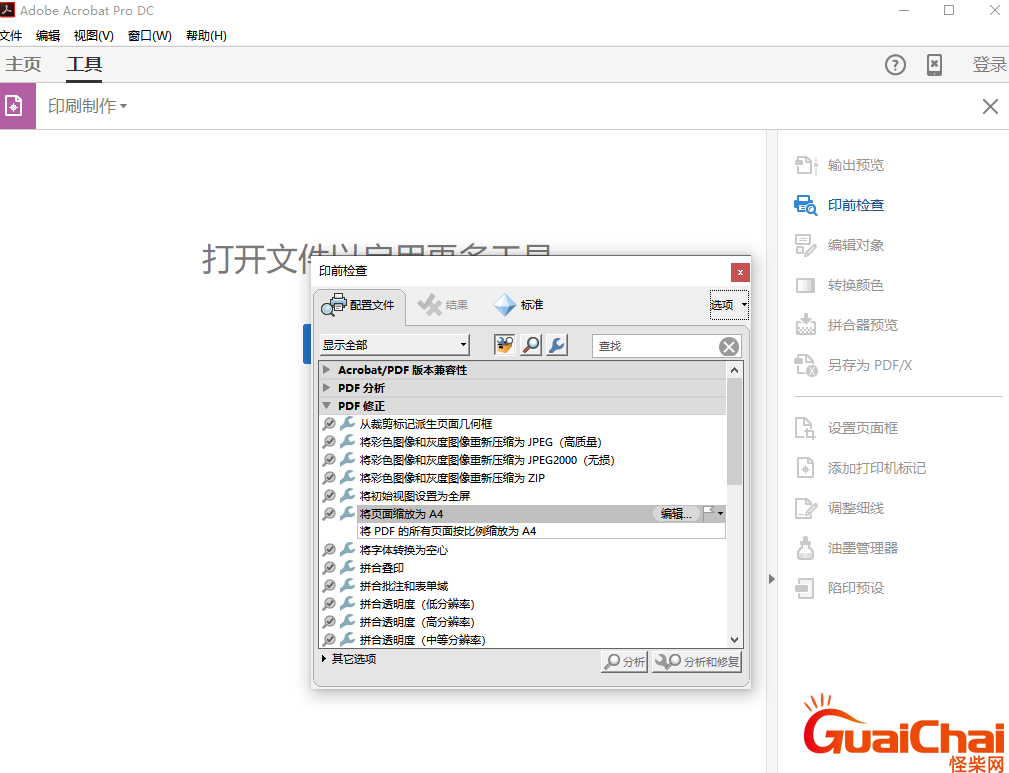Click the 分析和修复 button
The image size is (1009, 773).
click(697, 662)
